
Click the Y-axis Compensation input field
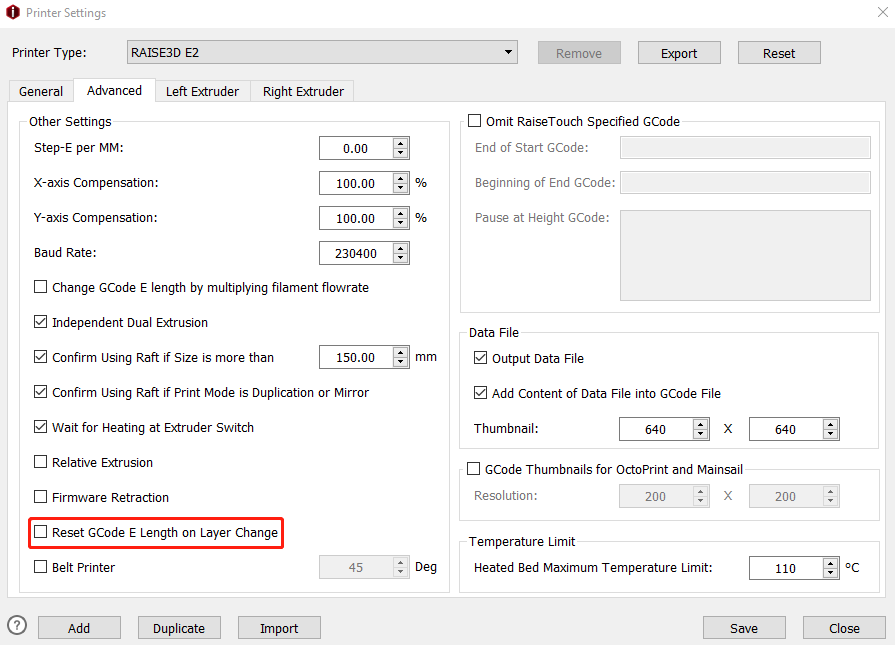point(355,218)
